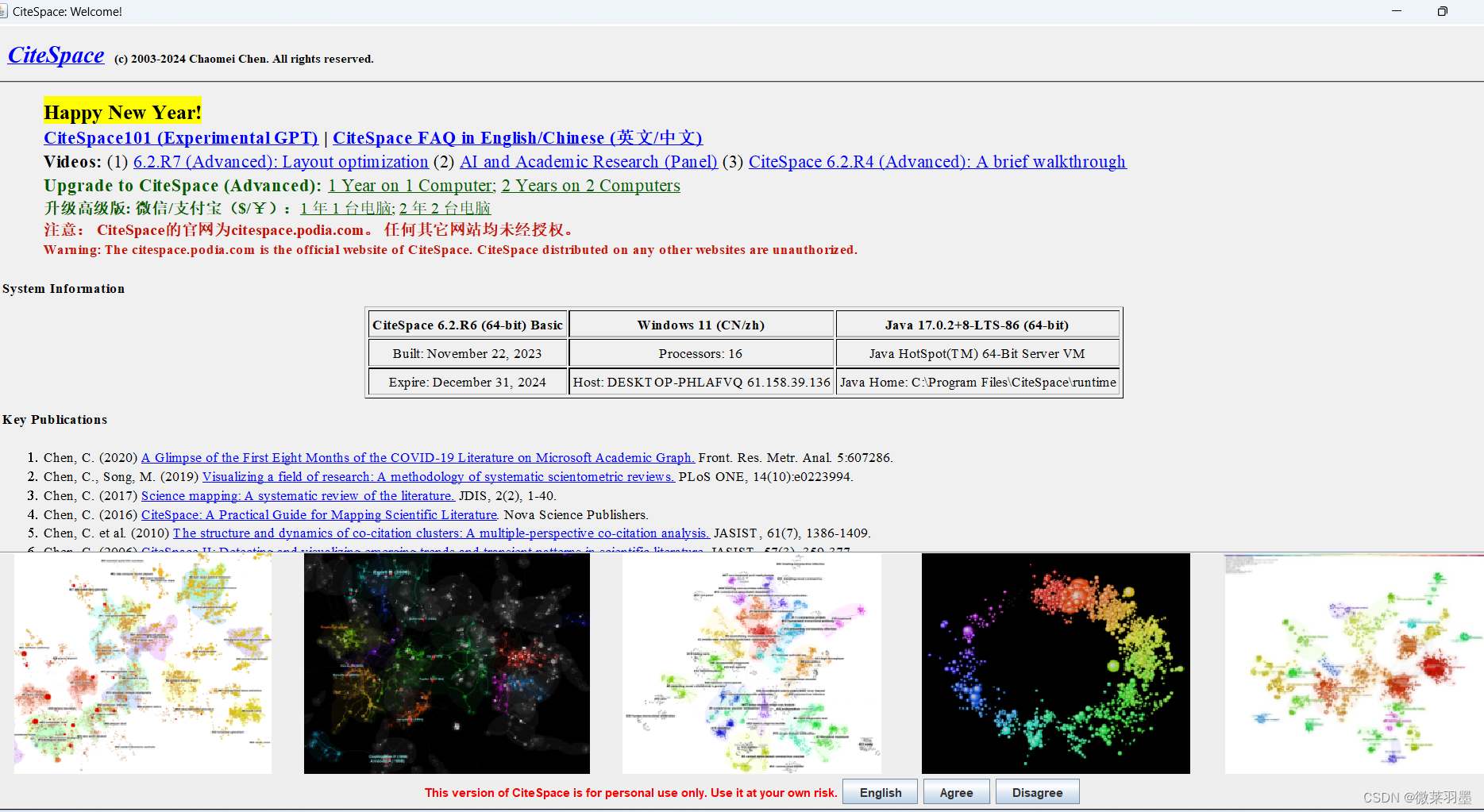Click the Expire: December 31, 2024 cell
The width and height of the screenshot is (1484, 812).
pos(468,382)
